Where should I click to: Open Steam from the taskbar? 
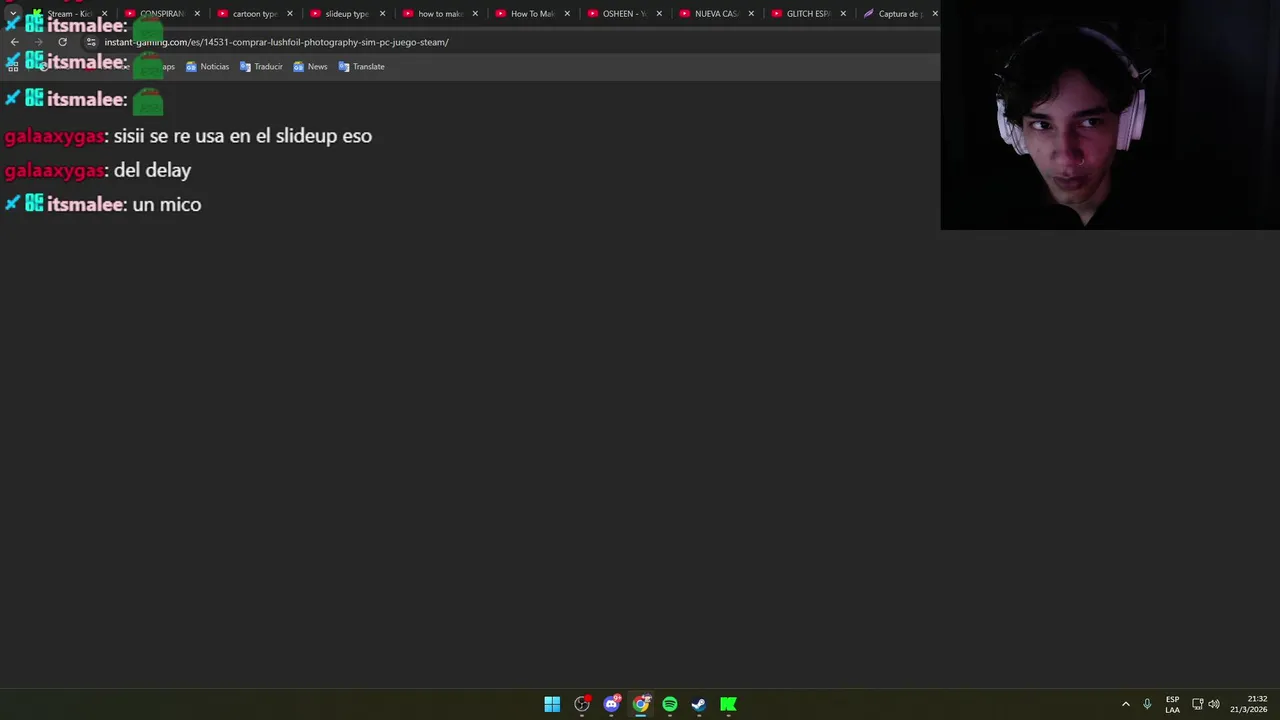[x=699, y=704]
